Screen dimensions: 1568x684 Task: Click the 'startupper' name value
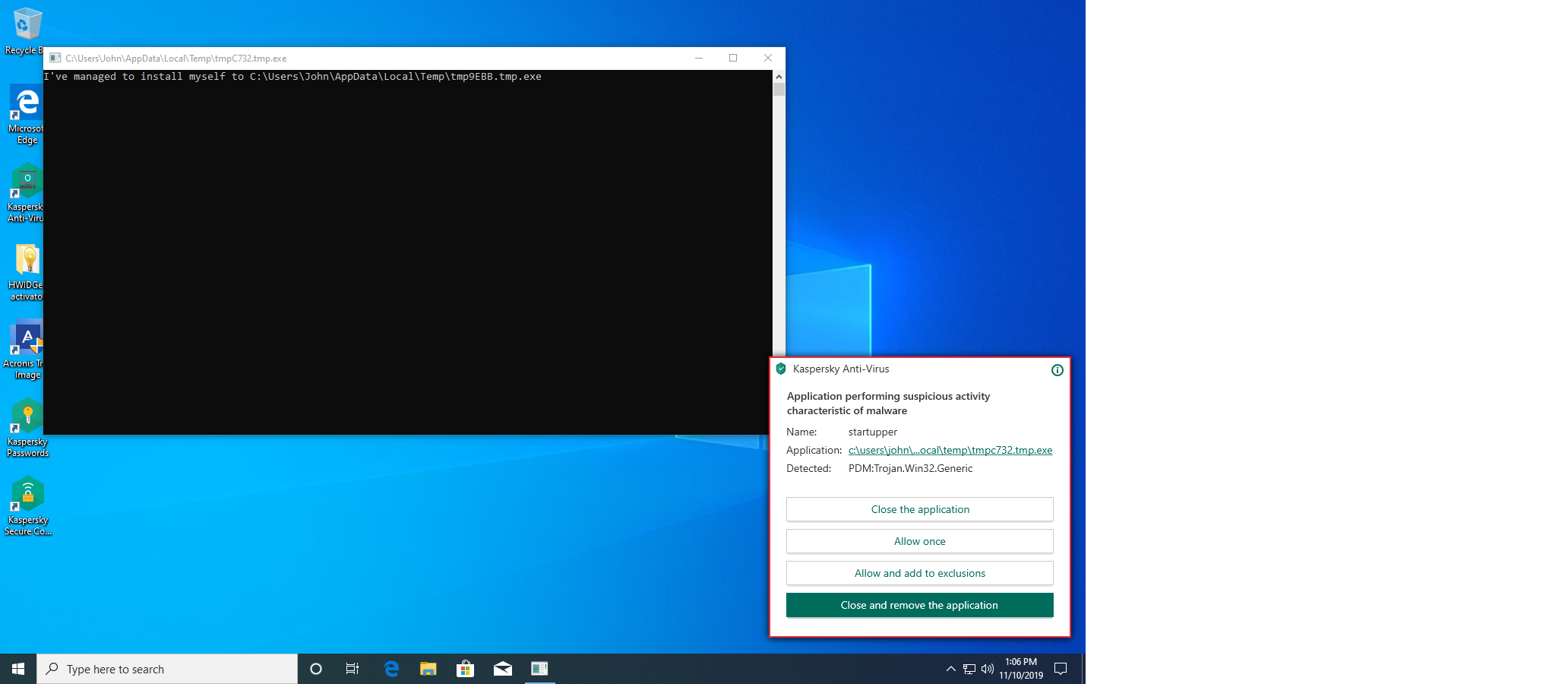pyautogui.click(x=873, y=432)
